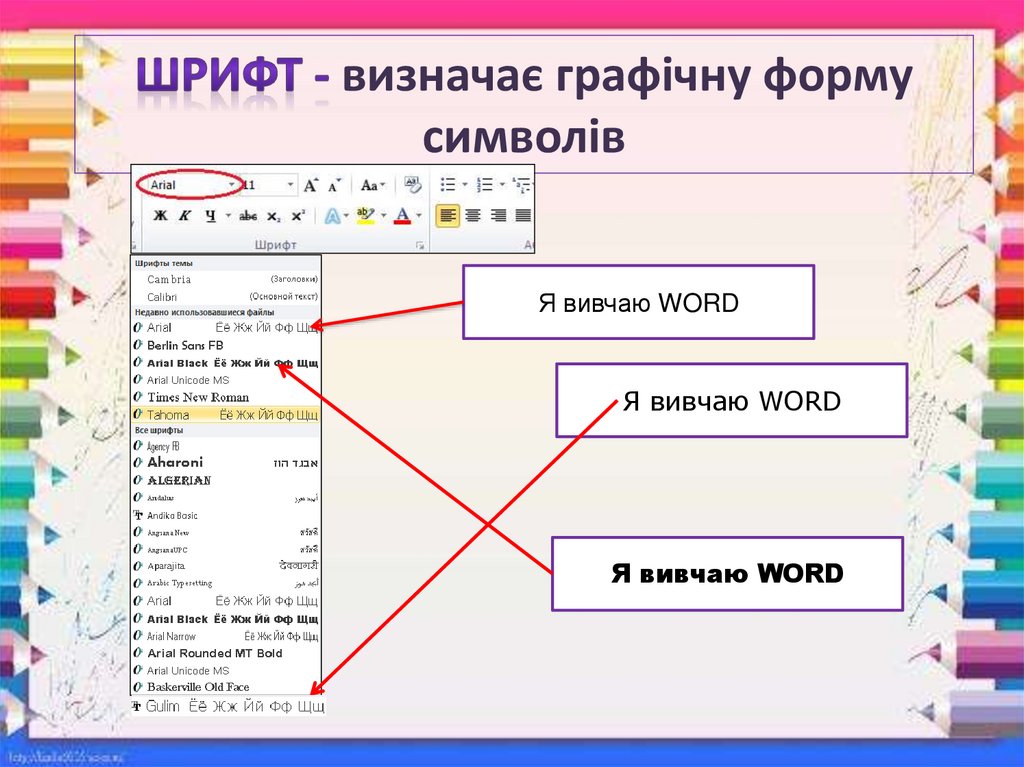Viewport: 1024px width, 767px height.
Task: Click the Arial font name box
Action: tap(186, 185)
